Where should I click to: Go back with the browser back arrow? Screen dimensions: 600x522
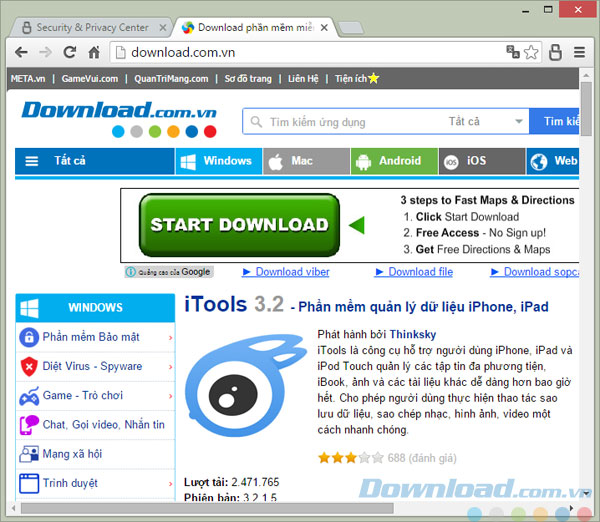tap(21, 51)
